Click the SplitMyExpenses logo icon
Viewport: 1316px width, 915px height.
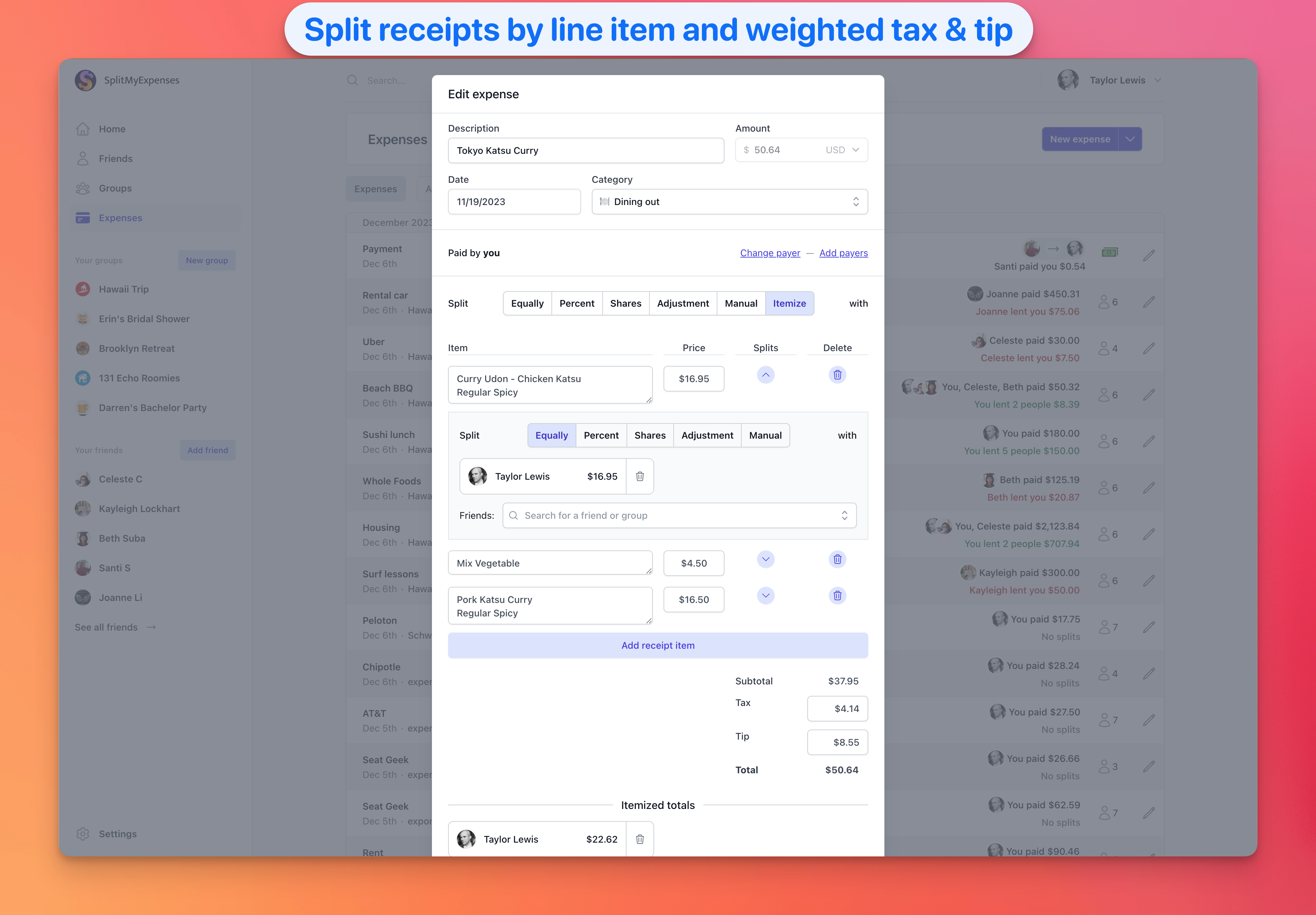86,80
